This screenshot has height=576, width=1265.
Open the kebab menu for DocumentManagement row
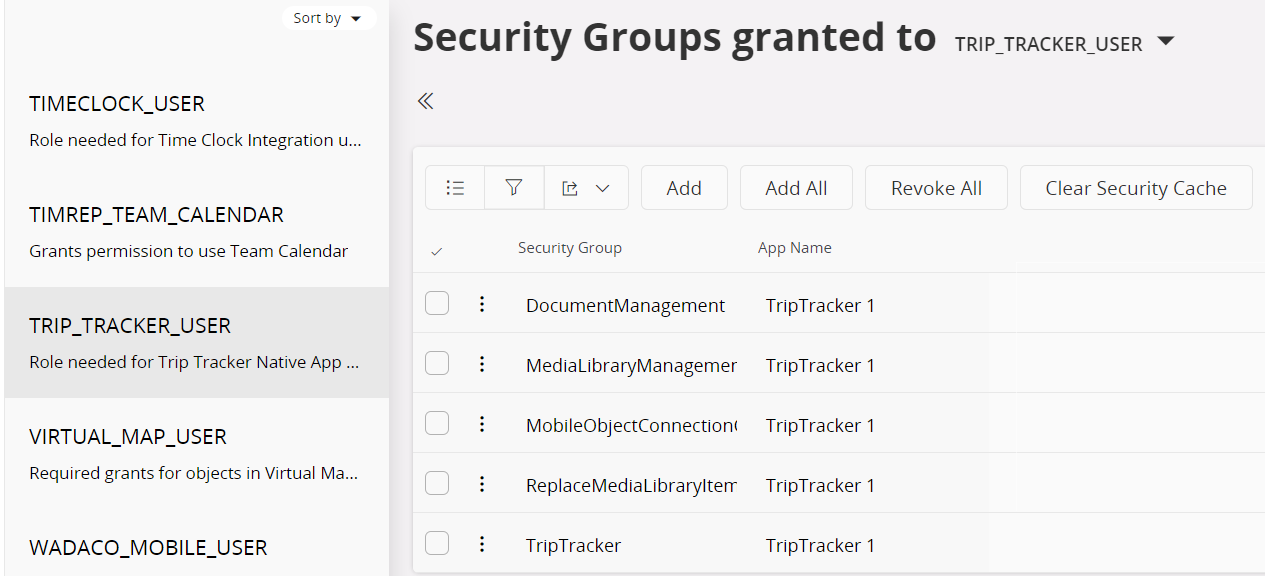482,303
